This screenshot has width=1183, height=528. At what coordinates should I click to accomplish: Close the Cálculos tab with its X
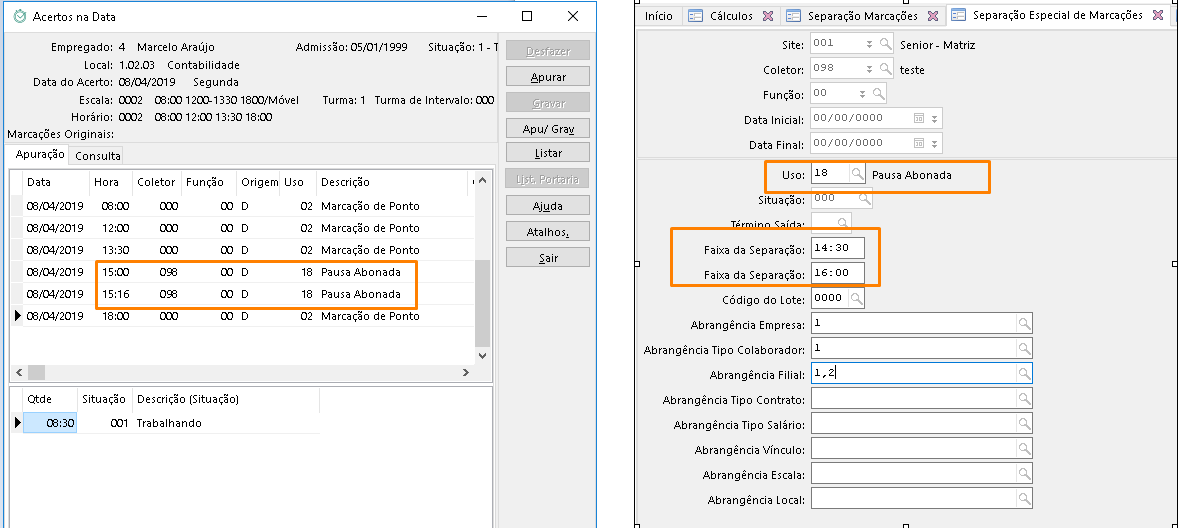tap(767, 16)
